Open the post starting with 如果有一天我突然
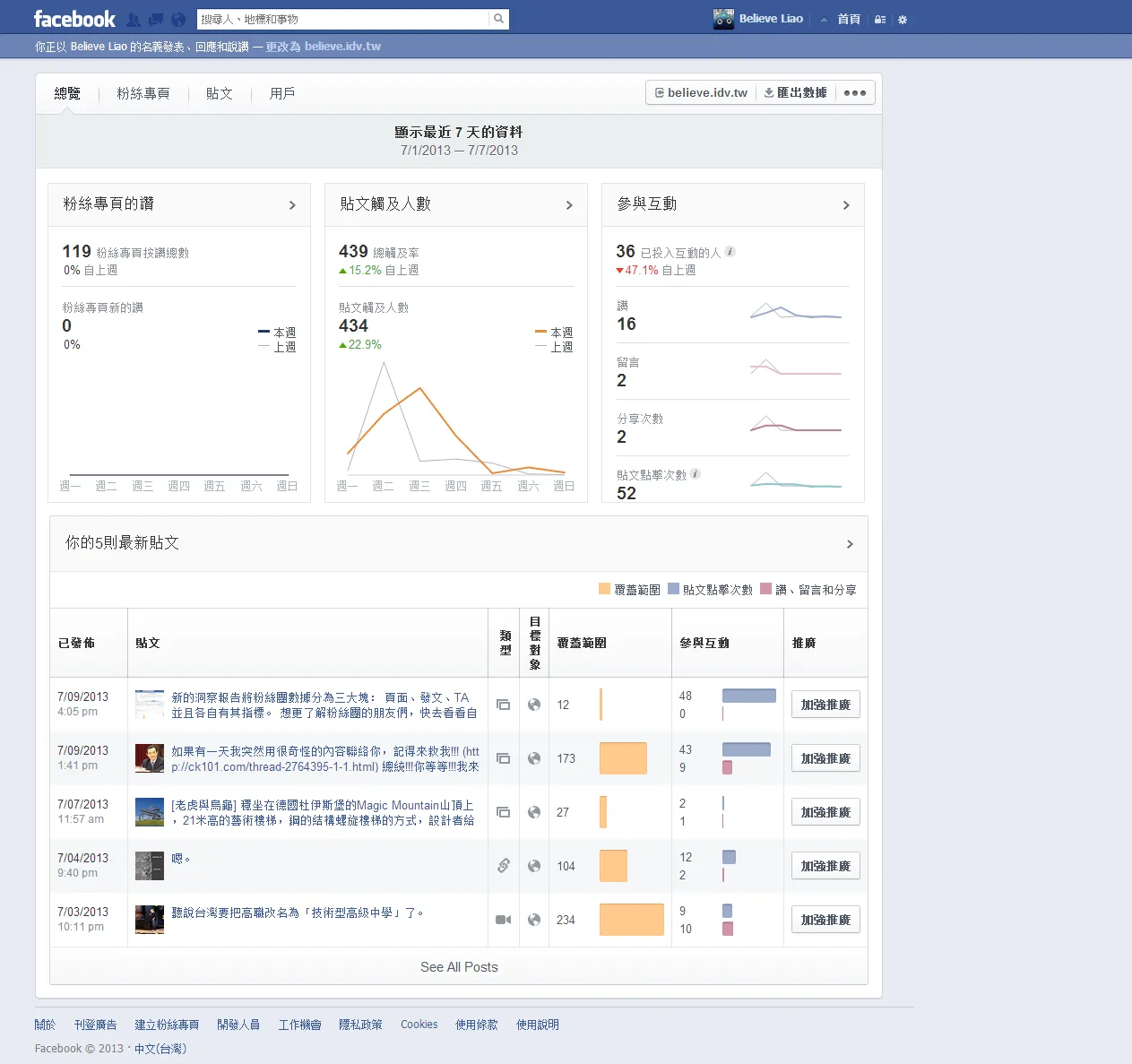The image size is (1132, 1064). coord(325,758)
